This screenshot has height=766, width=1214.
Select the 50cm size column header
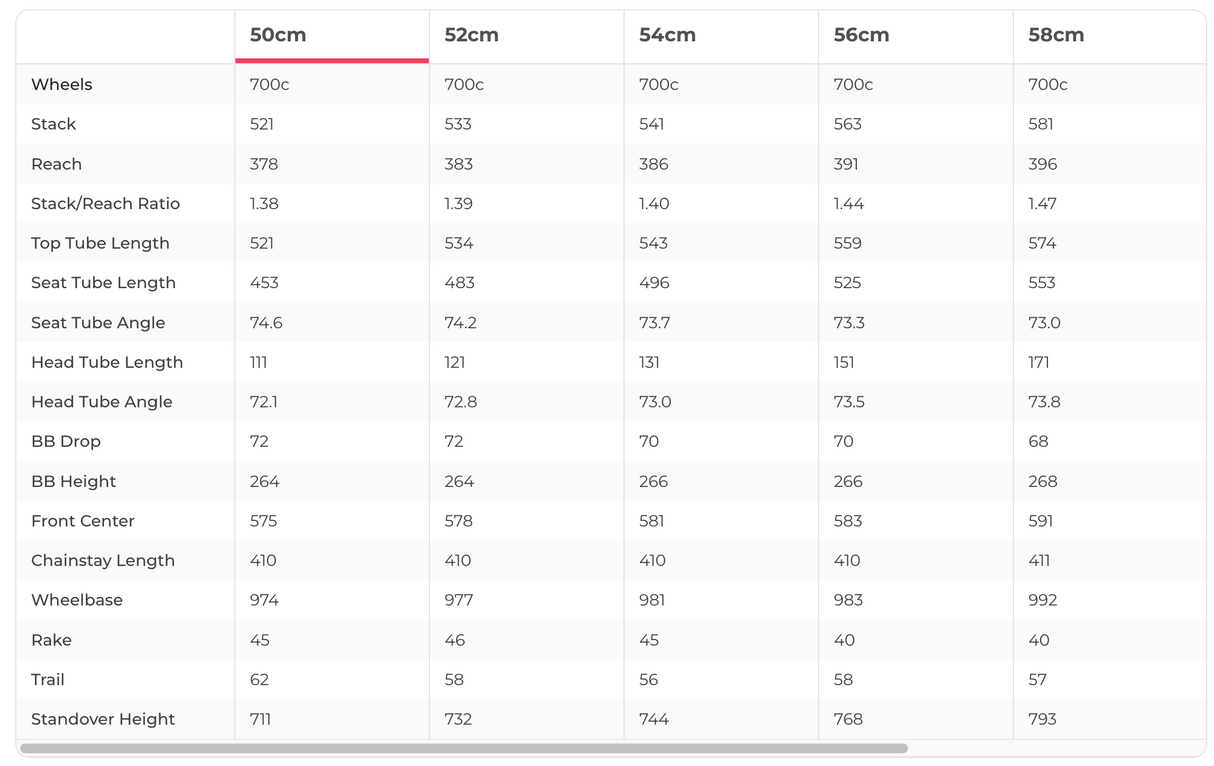(278, 35)
